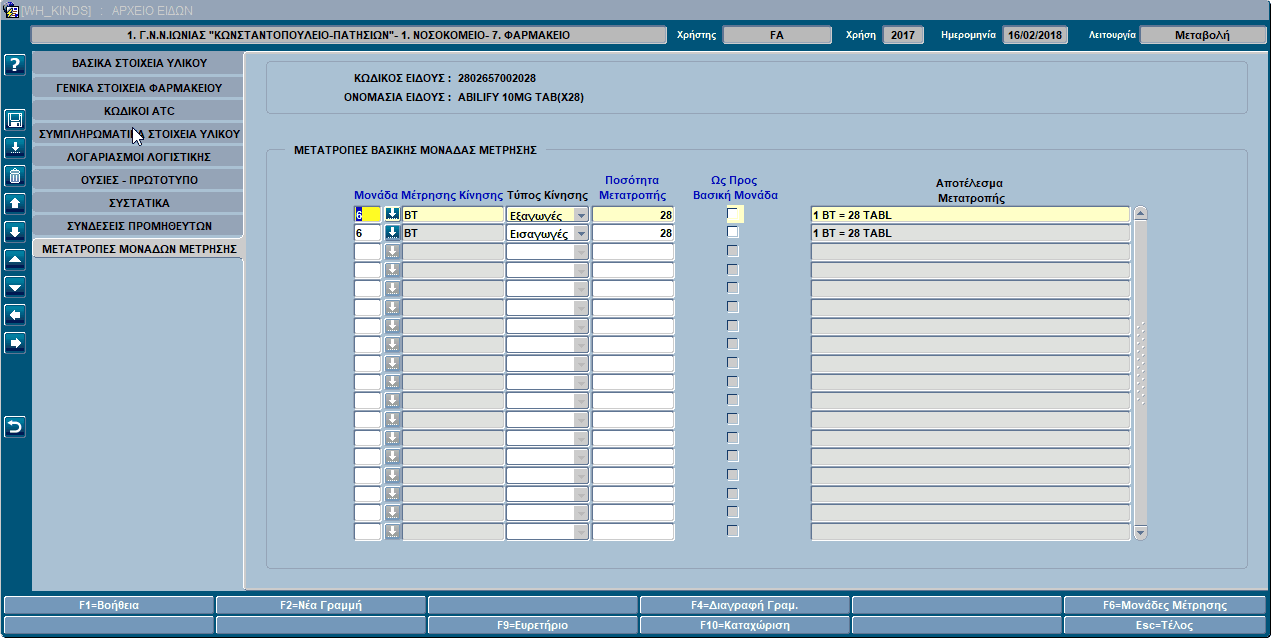Select the ΚΩΔΙΚΟΙ ATC tab
This screenshot has height=639, width=1272.
point(138,110)
